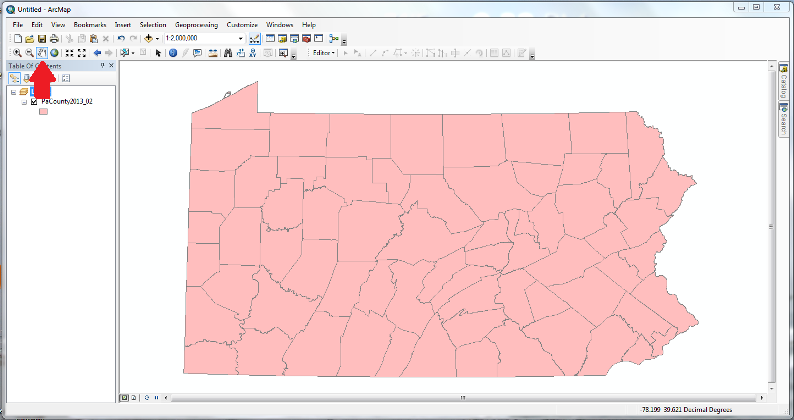Open the Python window icon
The height and width of the screenshot is (420, 794).
tap(319, 39)
